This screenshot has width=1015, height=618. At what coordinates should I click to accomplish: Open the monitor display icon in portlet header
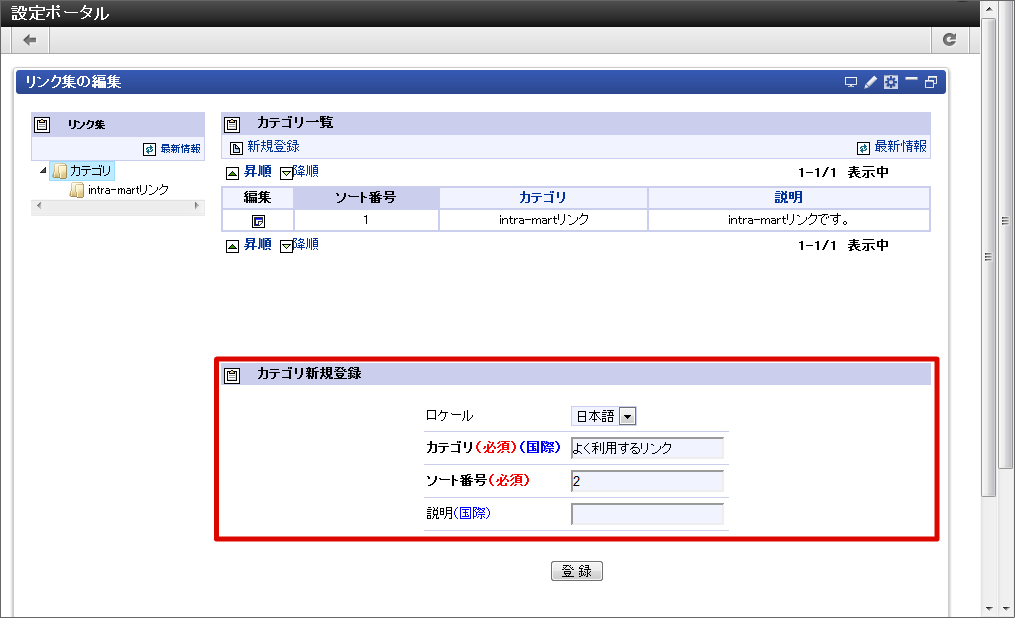851,82
